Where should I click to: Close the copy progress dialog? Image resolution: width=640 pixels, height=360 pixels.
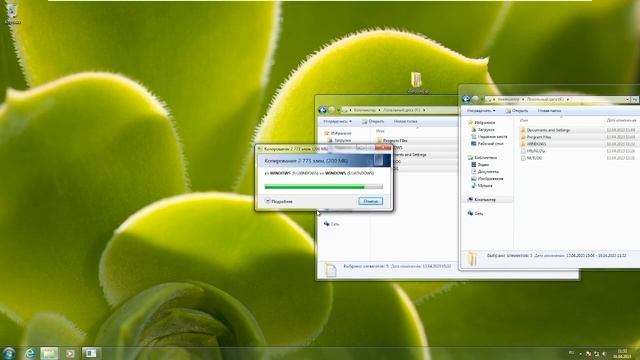383,148
